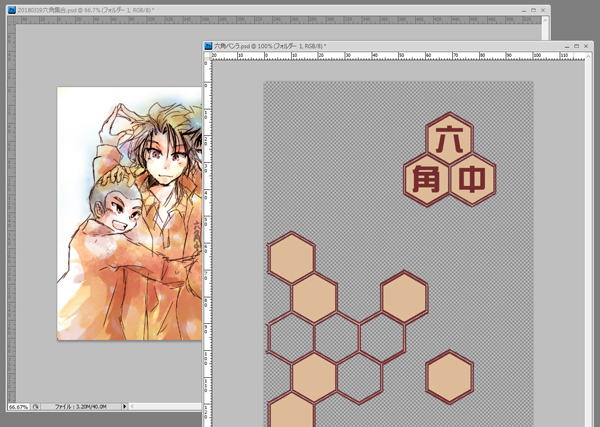Click the Photoshop icon on 六角ペンラ.psd title bar
Image resolution: width=600 pixels, height=427 pixels.
point(208,46)
